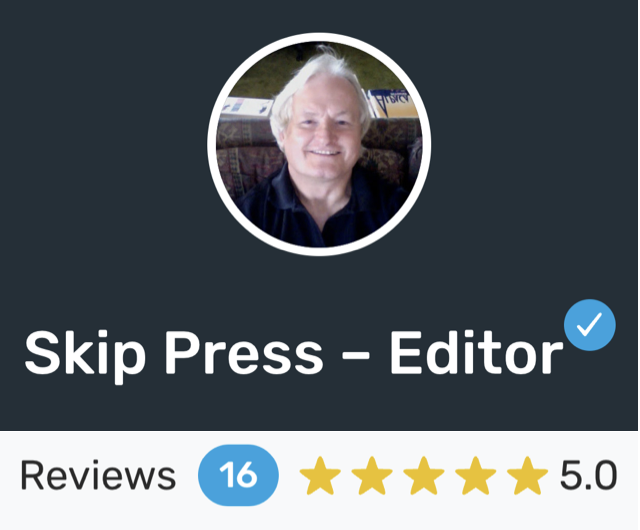Viewport: 640px width, 530px height.
Task: Open Skip Press's circular profile photo
Action: (319, 144)
